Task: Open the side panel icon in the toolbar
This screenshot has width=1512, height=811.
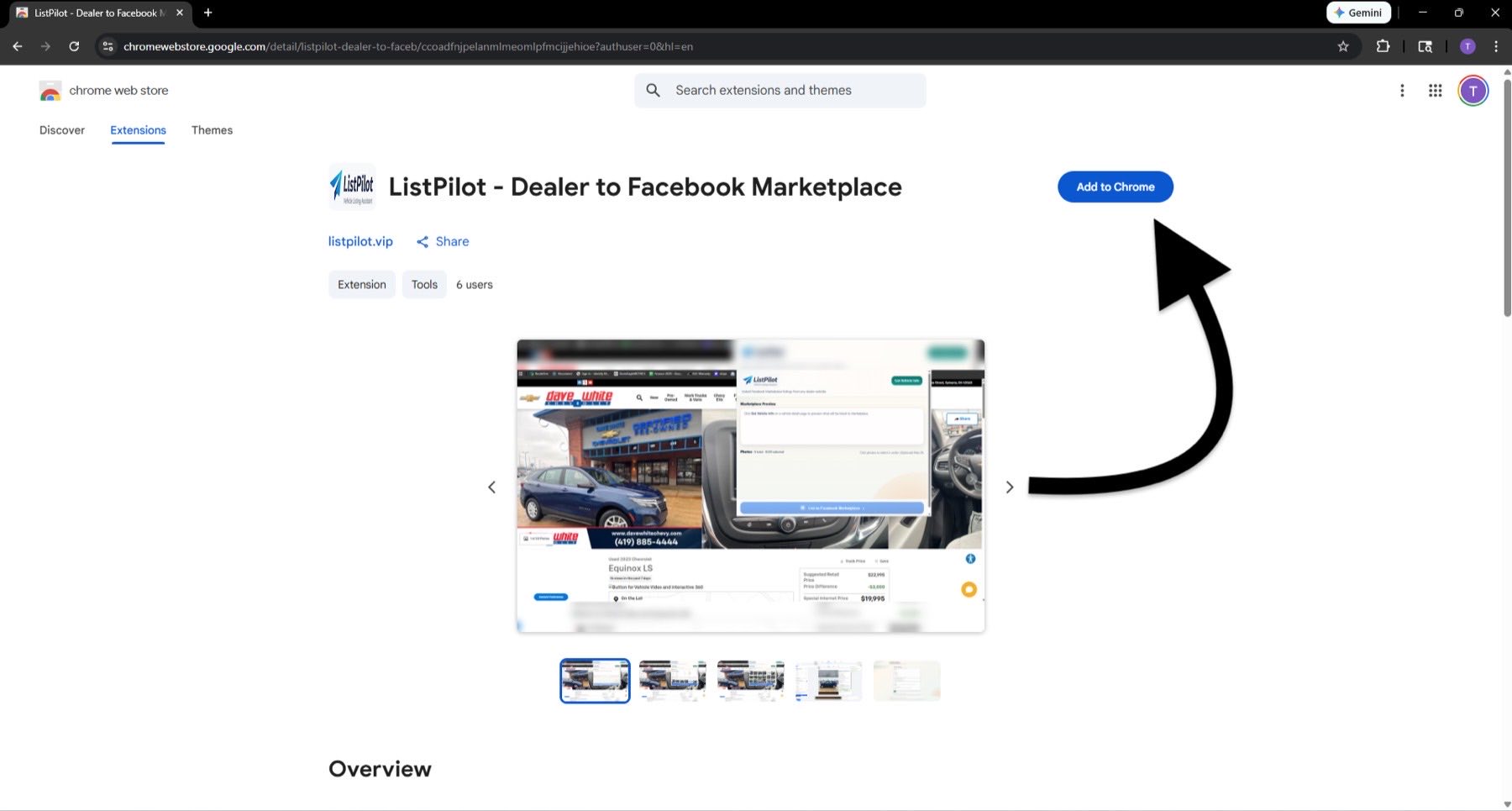Action: 1425,46
